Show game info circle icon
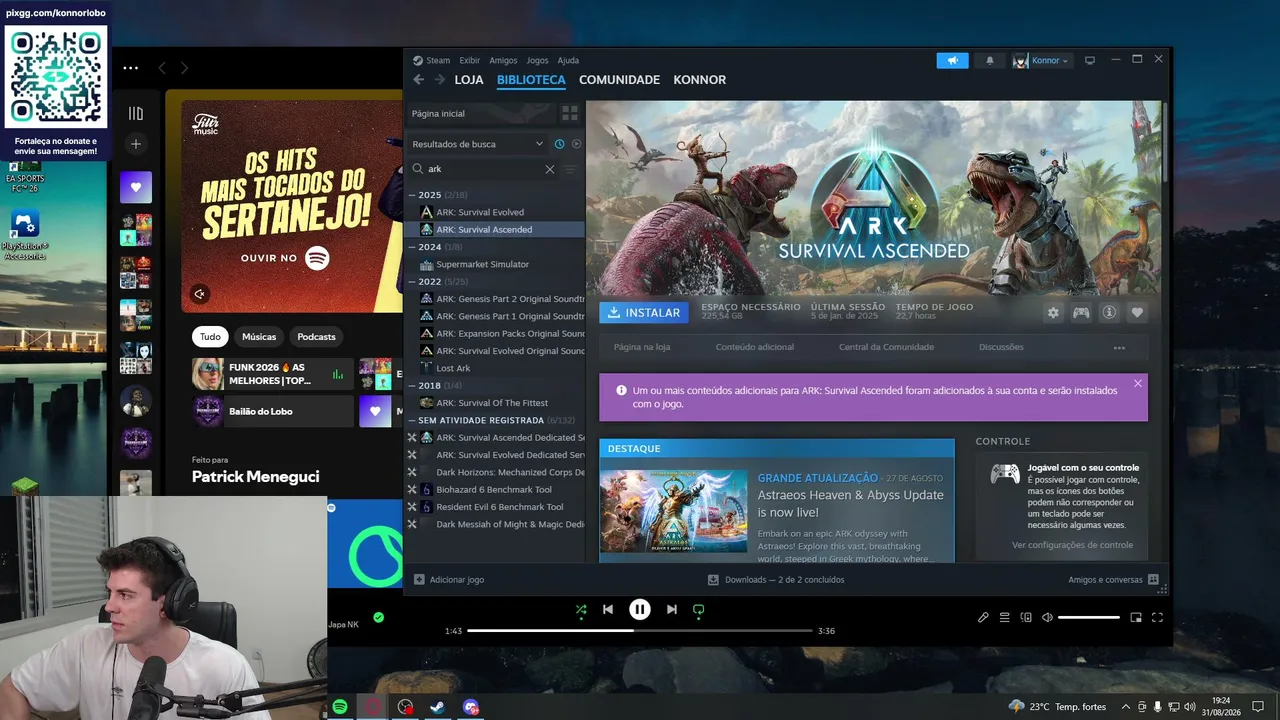This screenshot has width=1280, height=720. 1109,313
